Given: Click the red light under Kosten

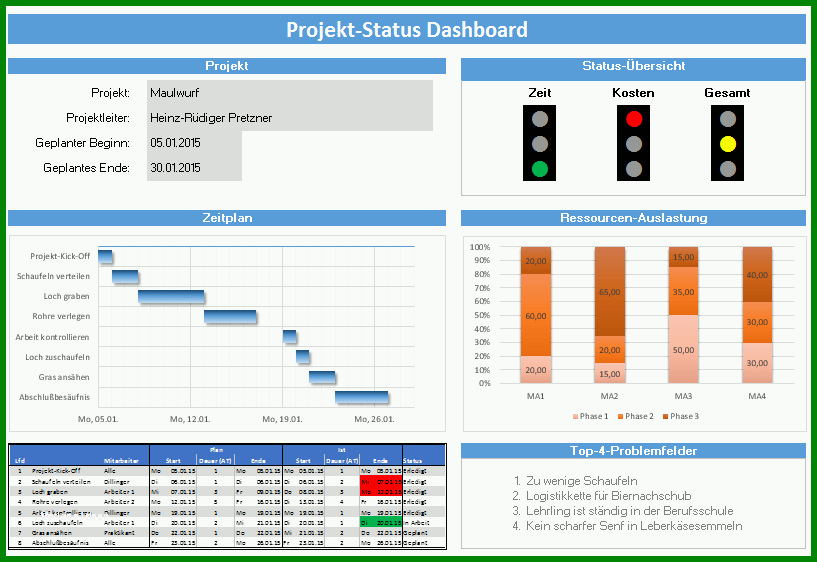Looking at the screenshot, I should point(634,119).
